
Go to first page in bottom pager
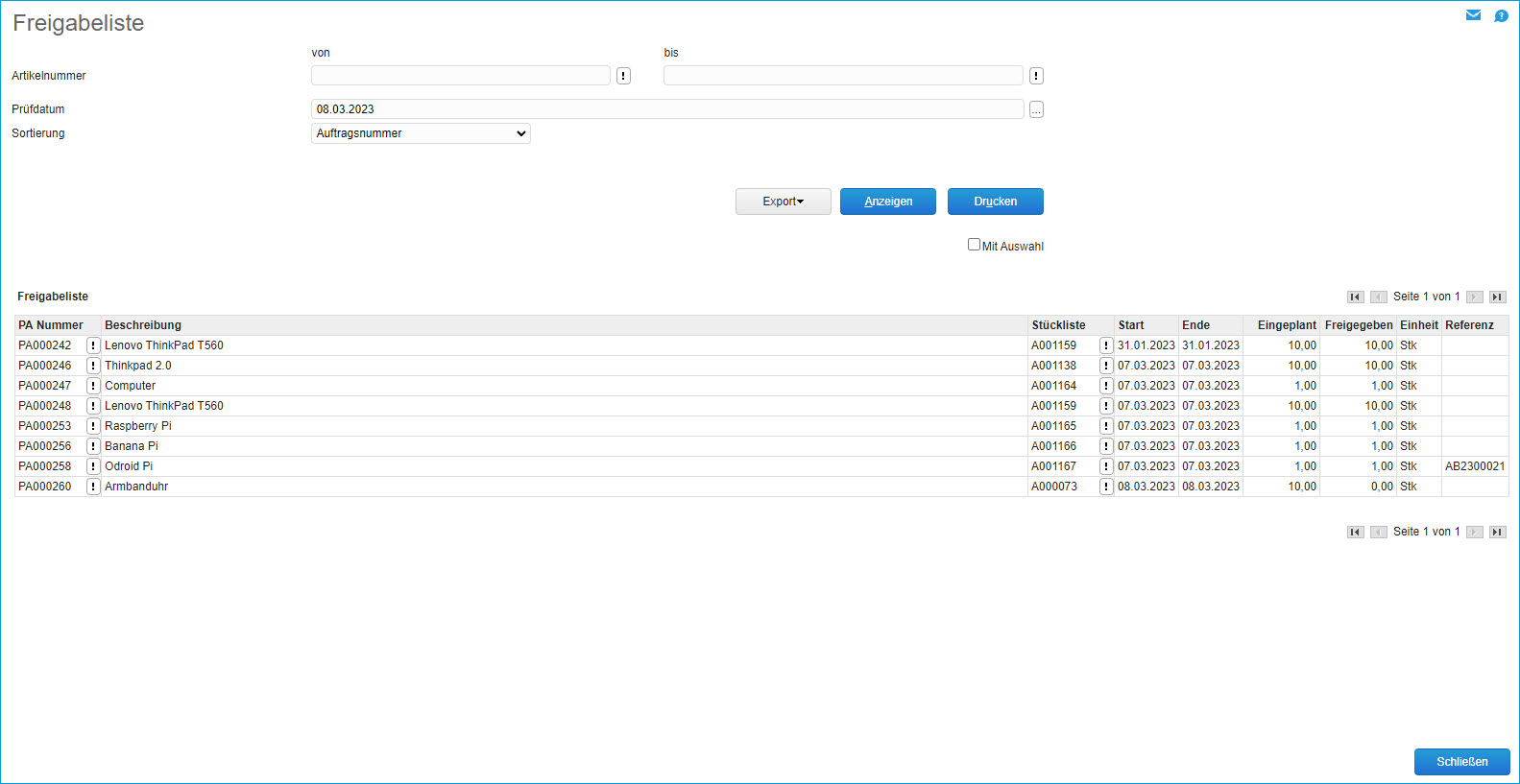(x=1355, y=533)
